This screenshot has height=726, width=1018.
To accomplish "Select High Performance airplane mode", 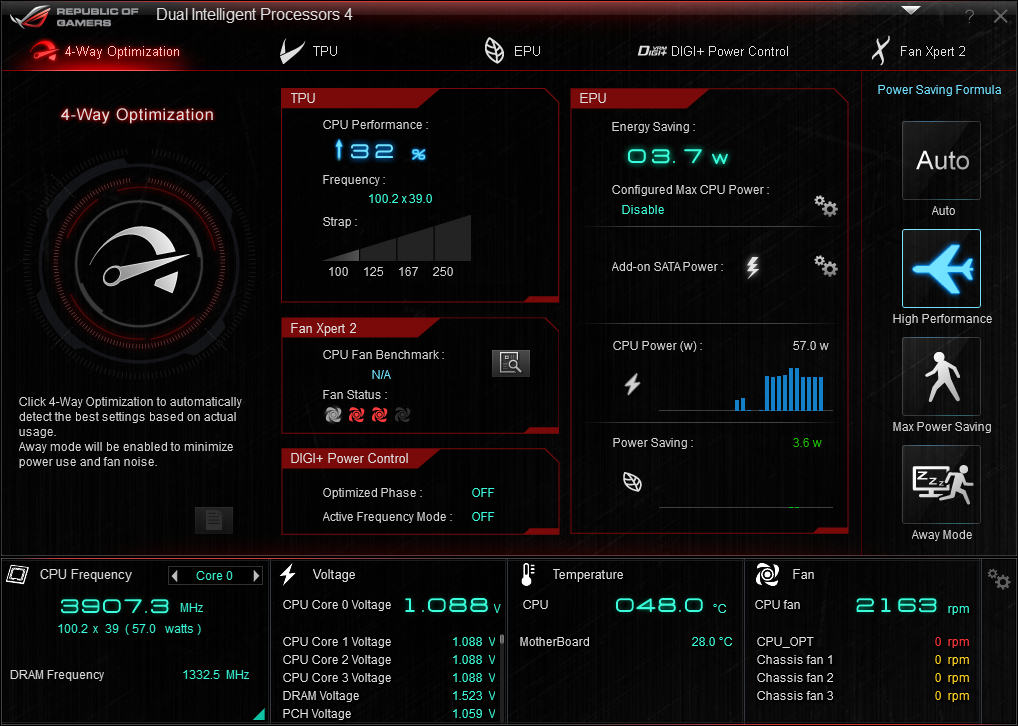I will [x=941, y=268].
